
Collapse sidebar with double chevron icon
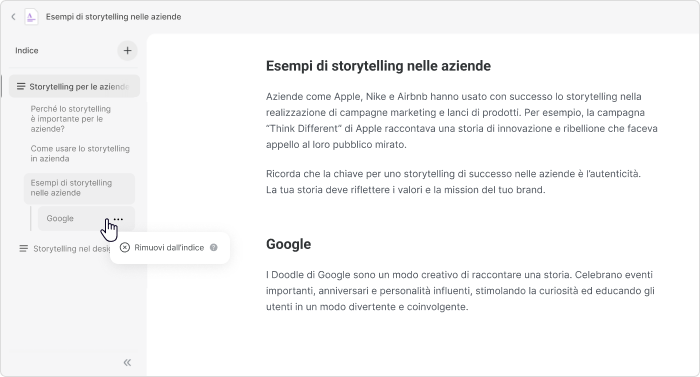[x=127, y=362]
